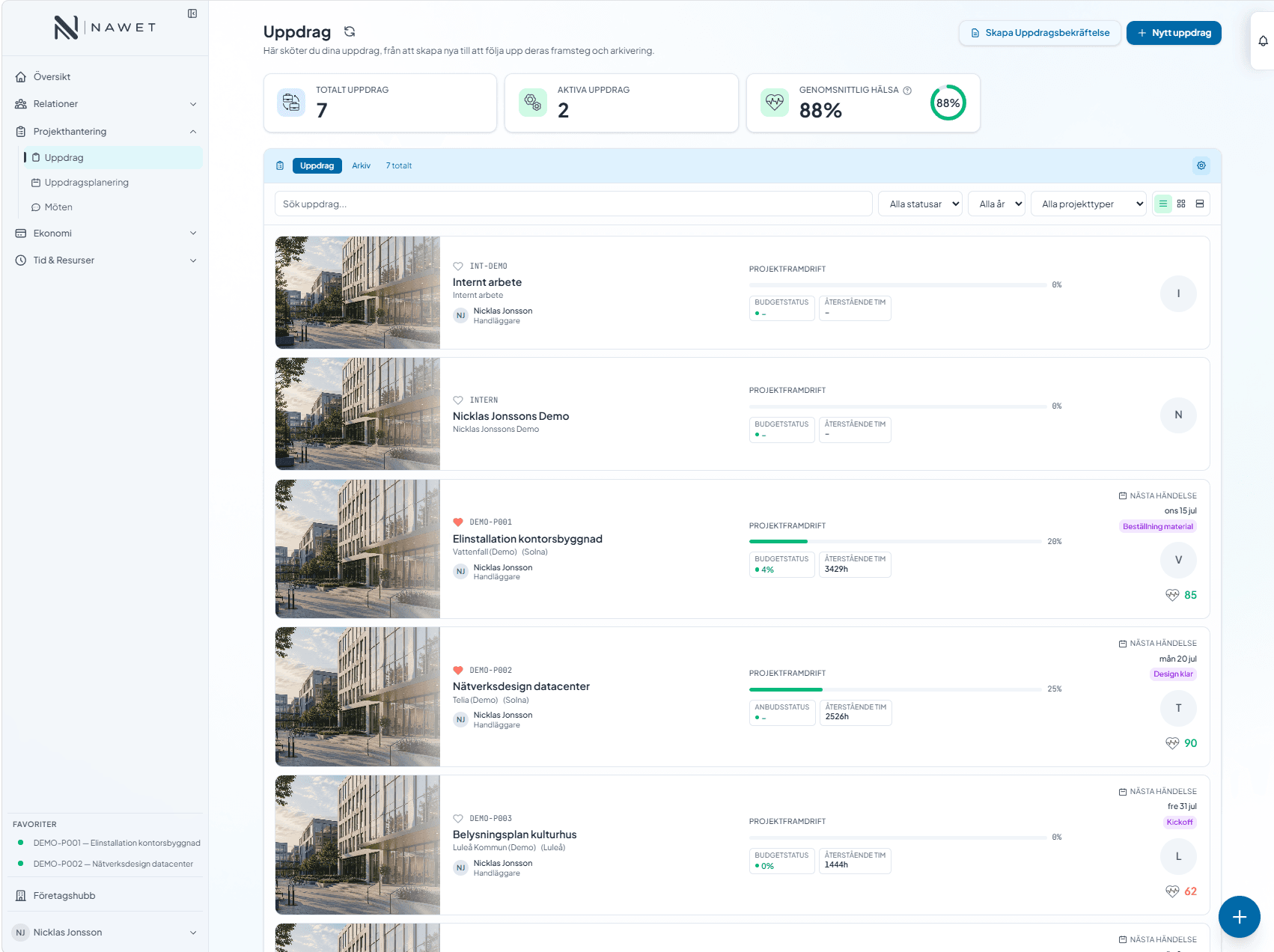1274x952 pixels.
Task: Switch to grid view layout
Action: [1181, 204]
